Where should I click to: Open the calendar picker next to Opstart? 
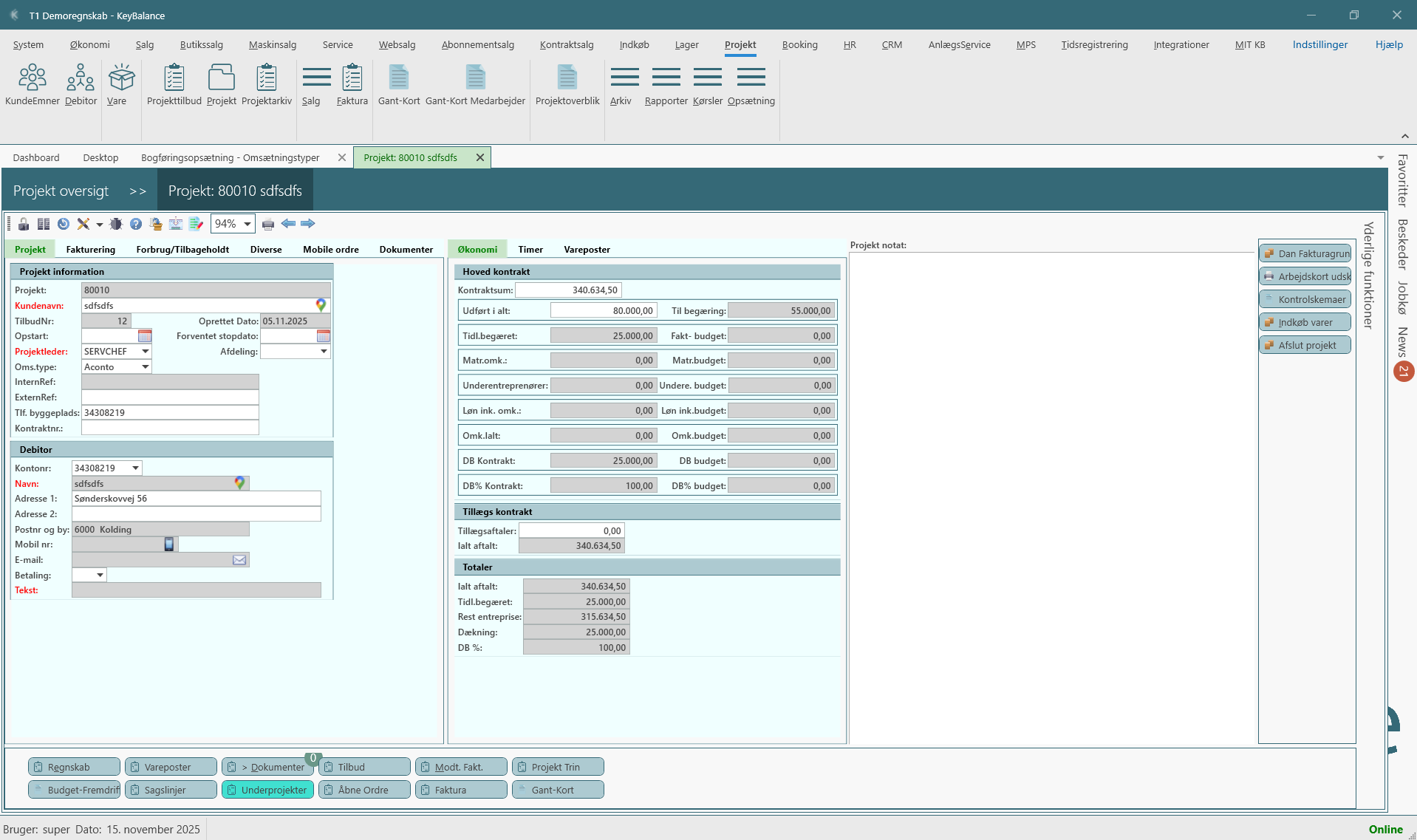point(145,336)
